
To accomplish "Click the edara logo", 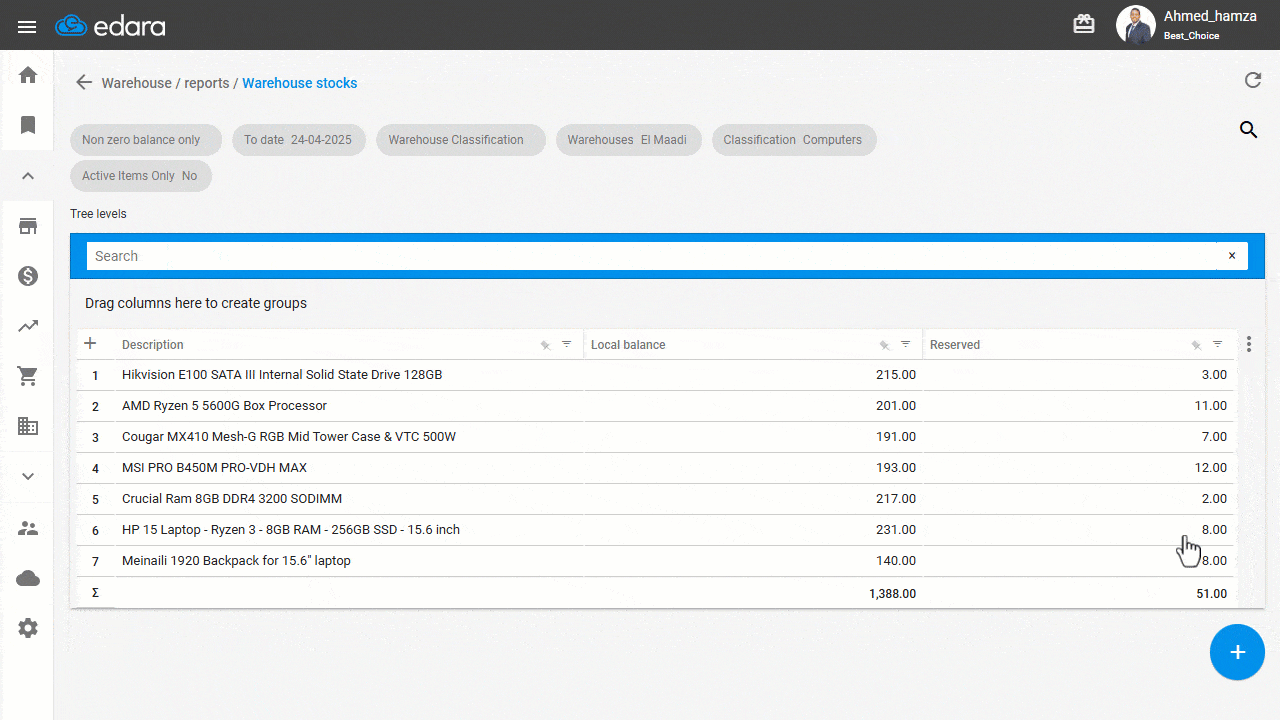I will coord(110,26).
